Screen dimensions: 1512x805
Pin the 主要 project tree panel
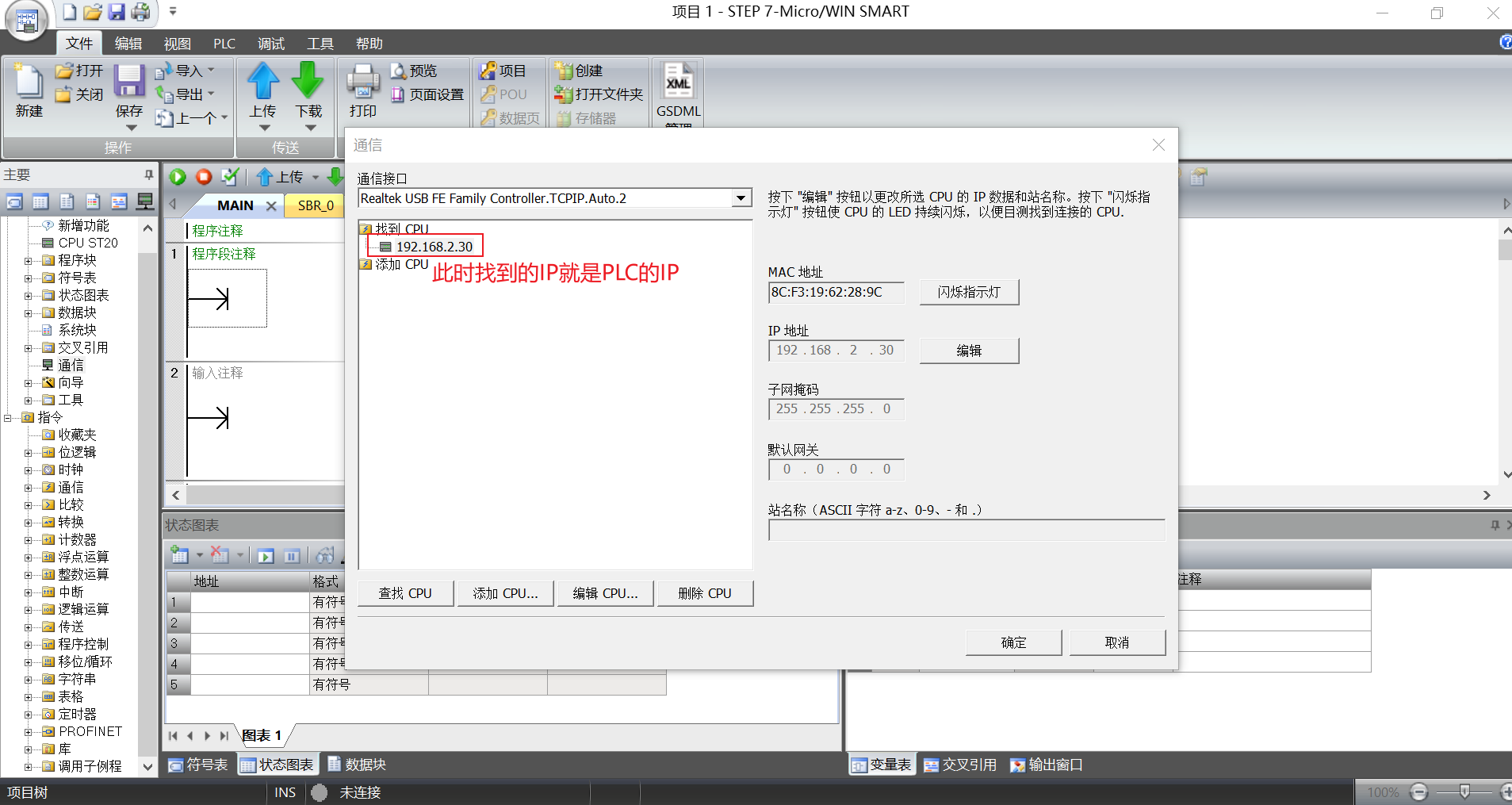148,174
